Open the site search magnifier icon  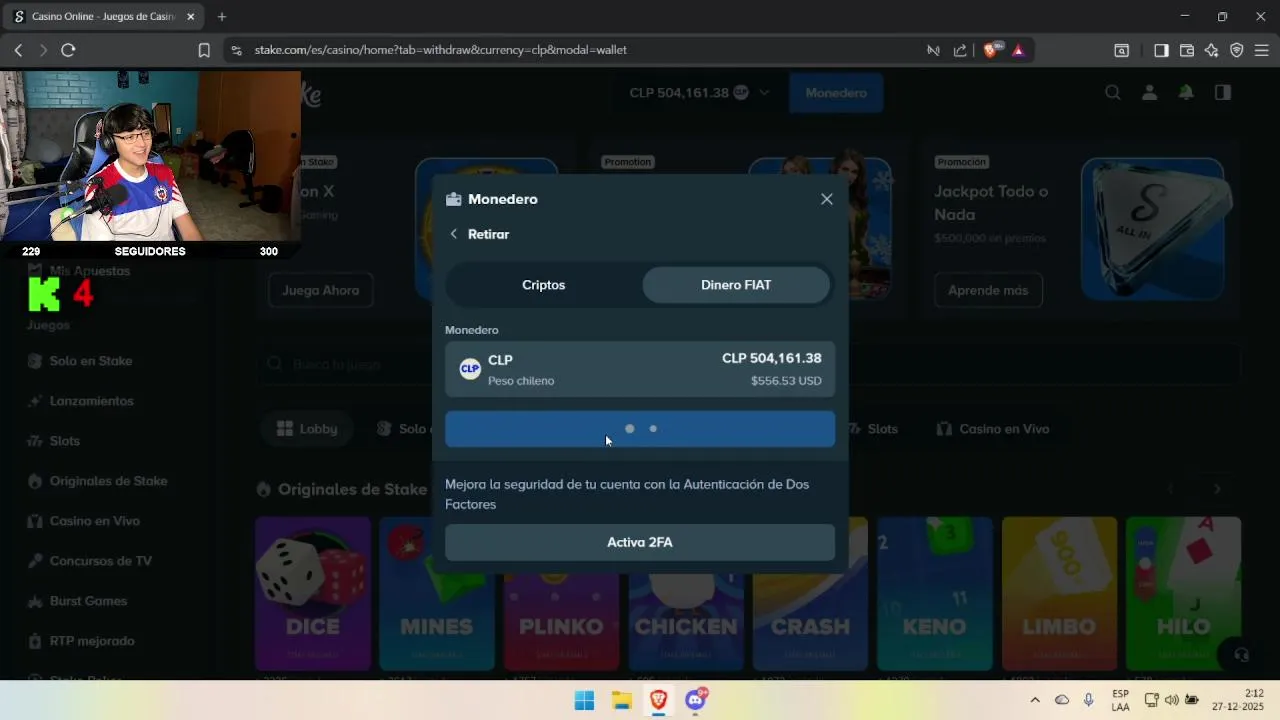pos(1113,92)
